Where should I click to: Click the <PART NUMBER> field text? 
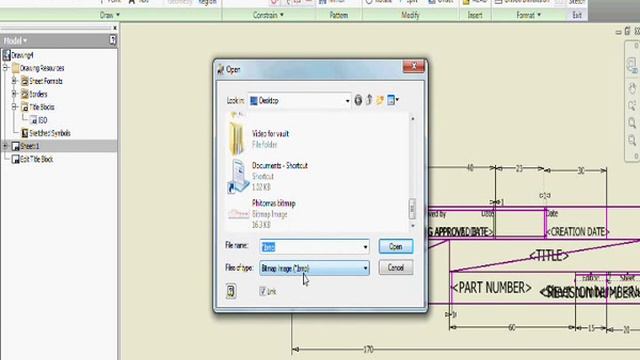(x=491, y=288)
